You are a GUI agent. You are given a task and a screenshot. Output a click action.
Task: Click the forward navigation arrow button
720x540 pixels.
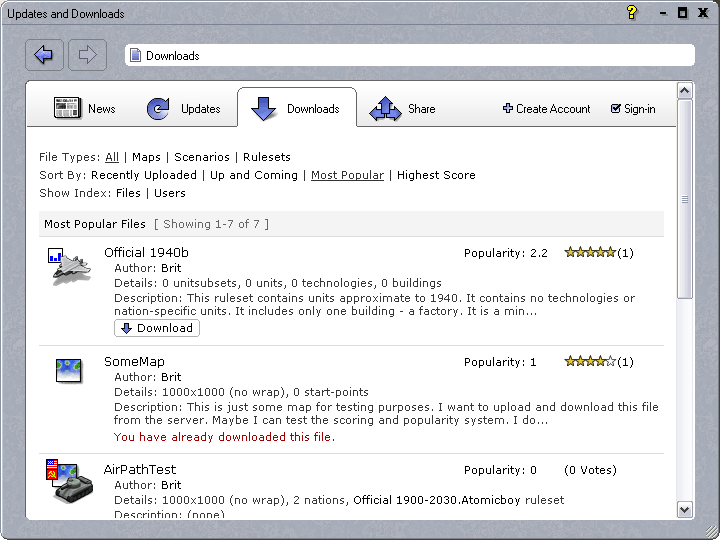coord(87,55)
